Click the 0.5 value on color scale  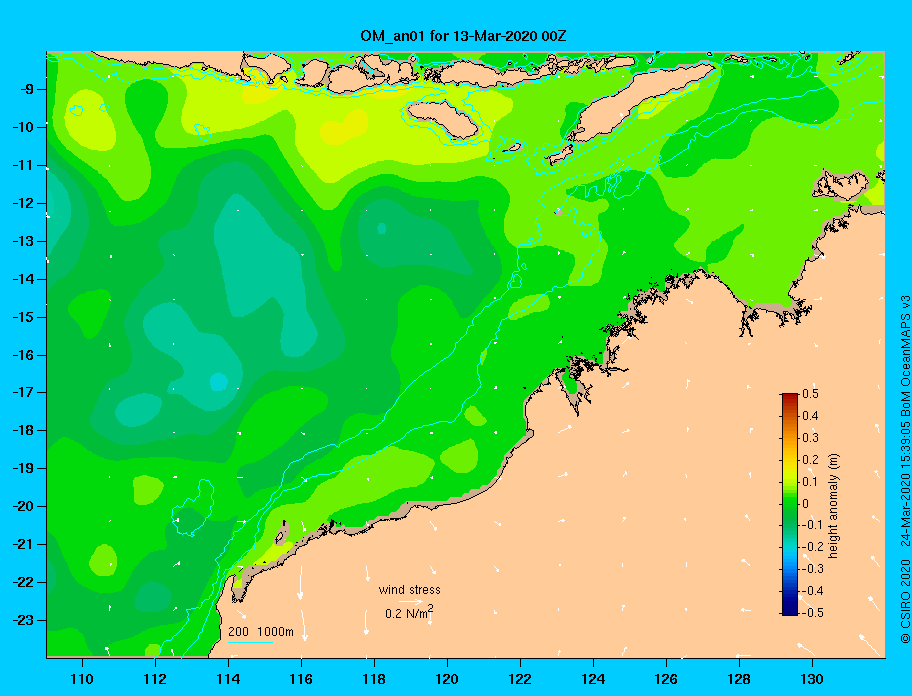pyautogui.click(x=810, y=394)
